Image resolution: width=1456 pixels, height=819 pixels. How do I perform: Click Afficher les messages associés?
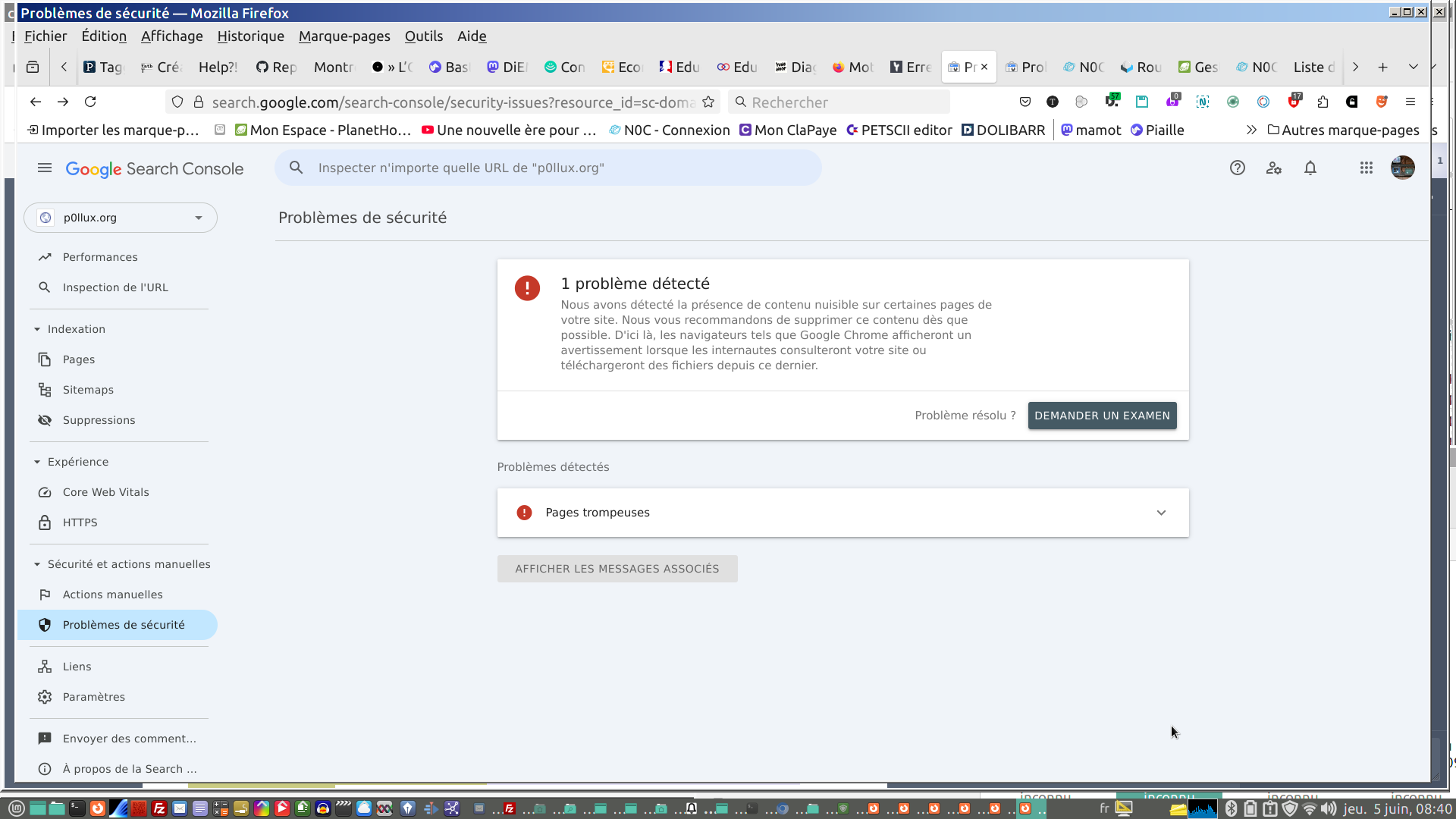click(617, 569)
